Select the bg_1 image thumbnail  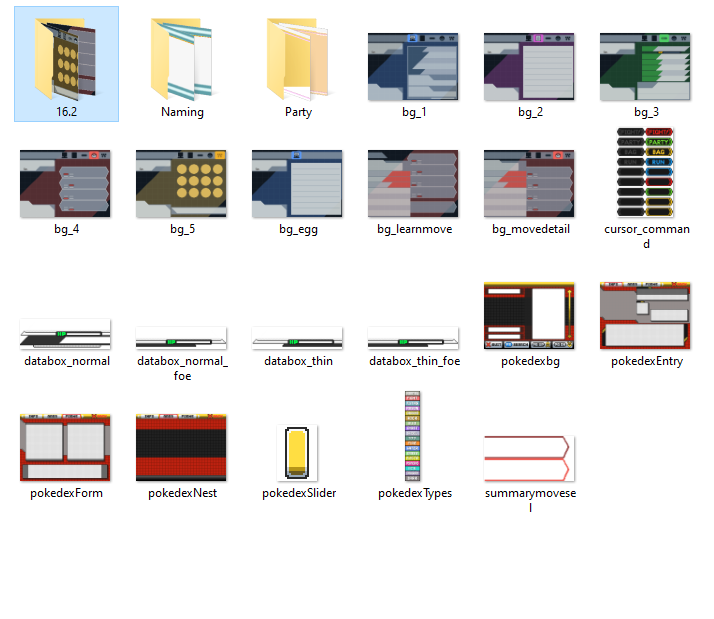[x=414, y=66]
